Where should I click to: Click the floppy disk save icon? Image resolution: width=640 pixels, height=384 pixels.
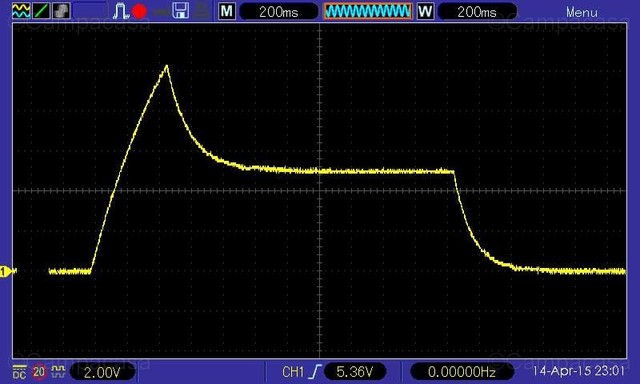tap(180, 11)
